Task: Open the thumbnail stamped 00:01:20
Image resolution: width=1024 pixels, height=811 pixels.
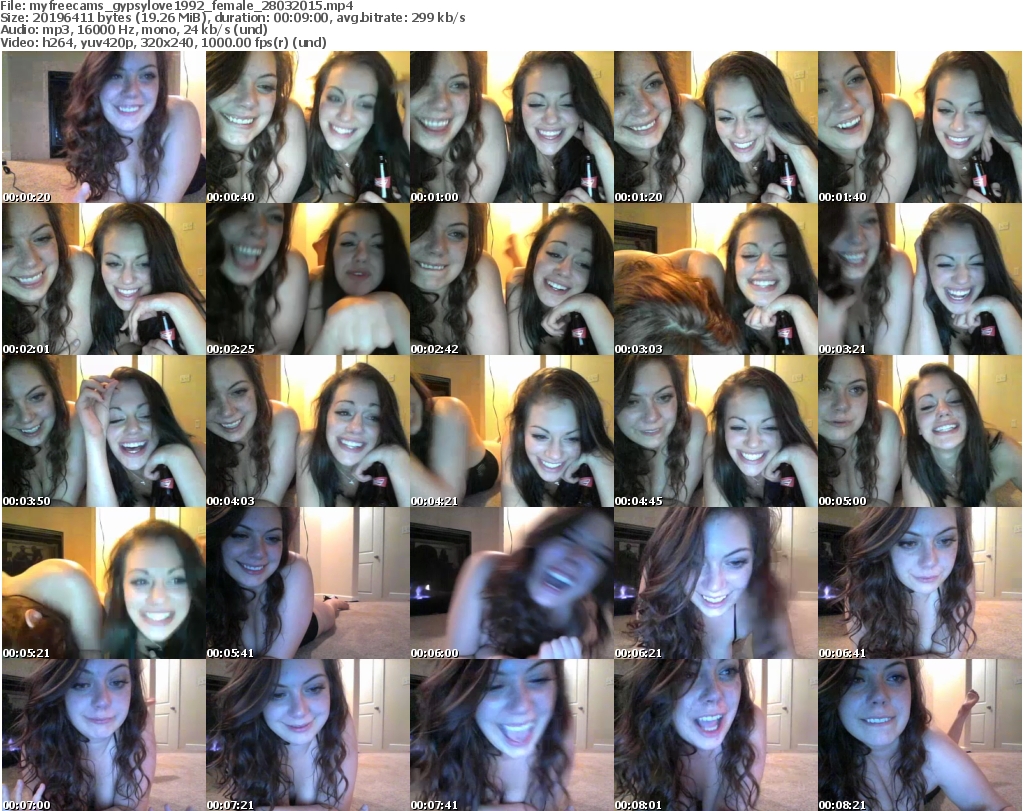Action: (x=716, y=127)
